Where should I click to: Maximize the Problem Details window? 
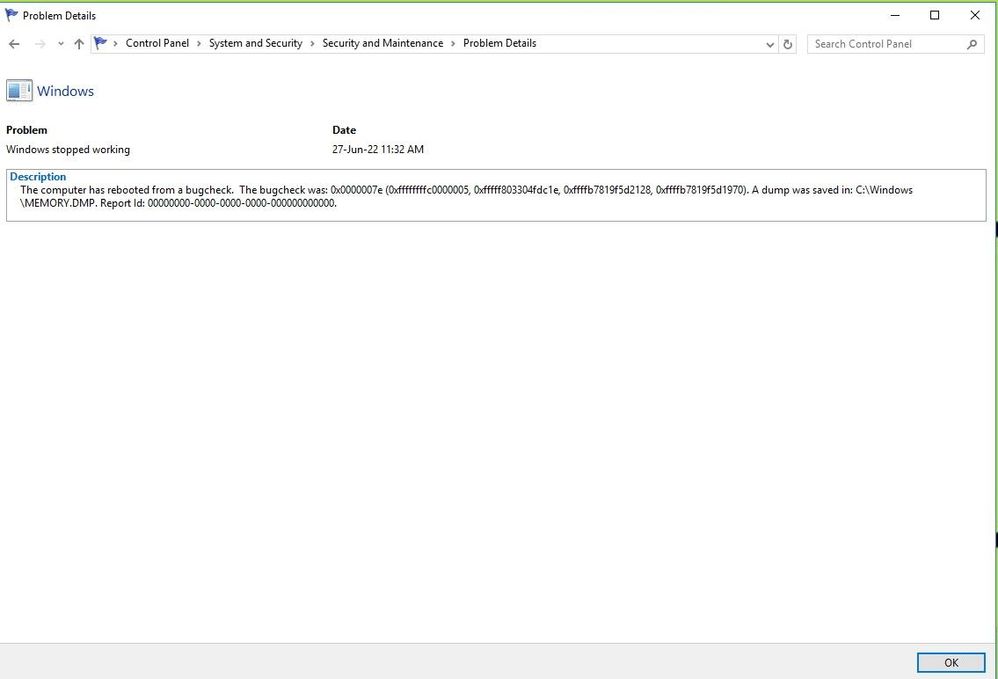point(934,15)
